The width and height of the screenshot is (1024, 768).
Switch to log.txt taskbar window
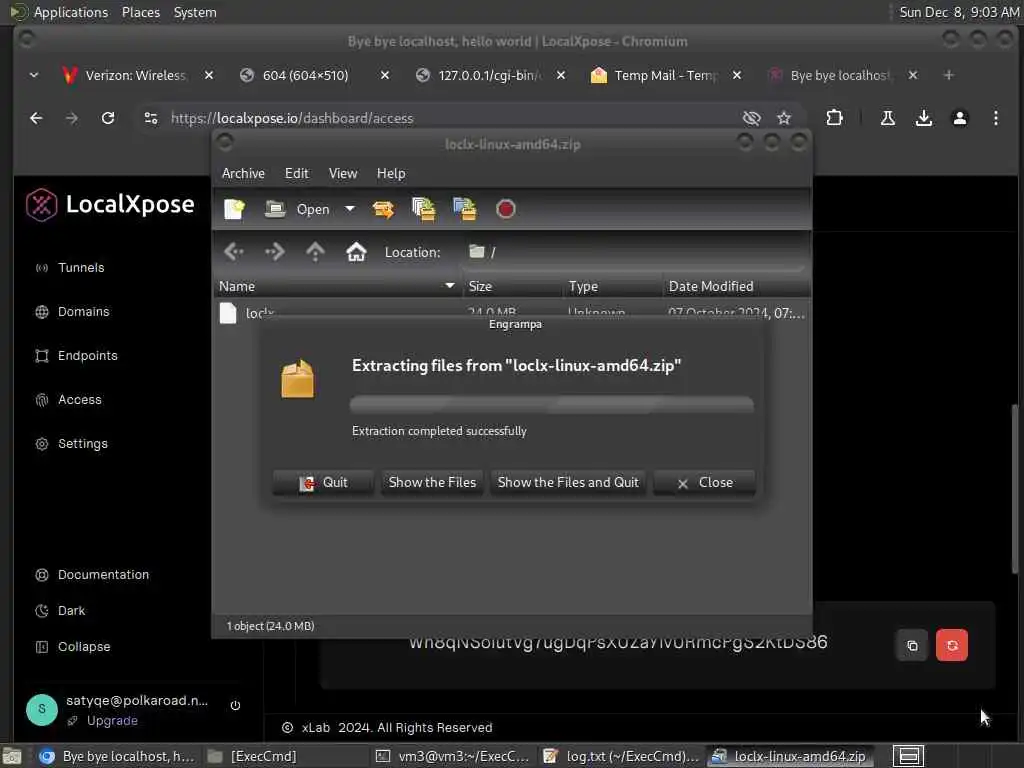tap(622, 756)
